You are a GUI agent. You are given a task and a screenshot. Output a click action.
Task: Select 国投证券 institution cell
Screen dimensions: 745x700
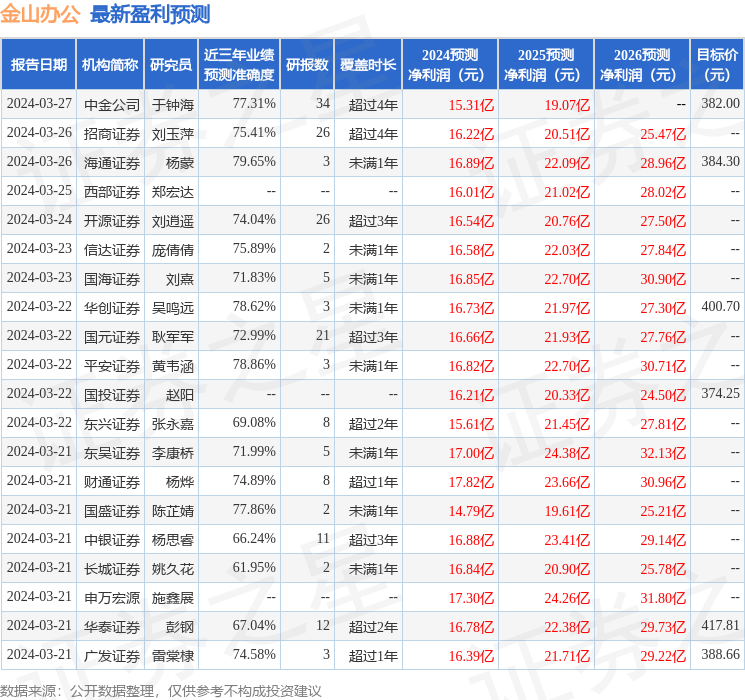pos(112,395)
